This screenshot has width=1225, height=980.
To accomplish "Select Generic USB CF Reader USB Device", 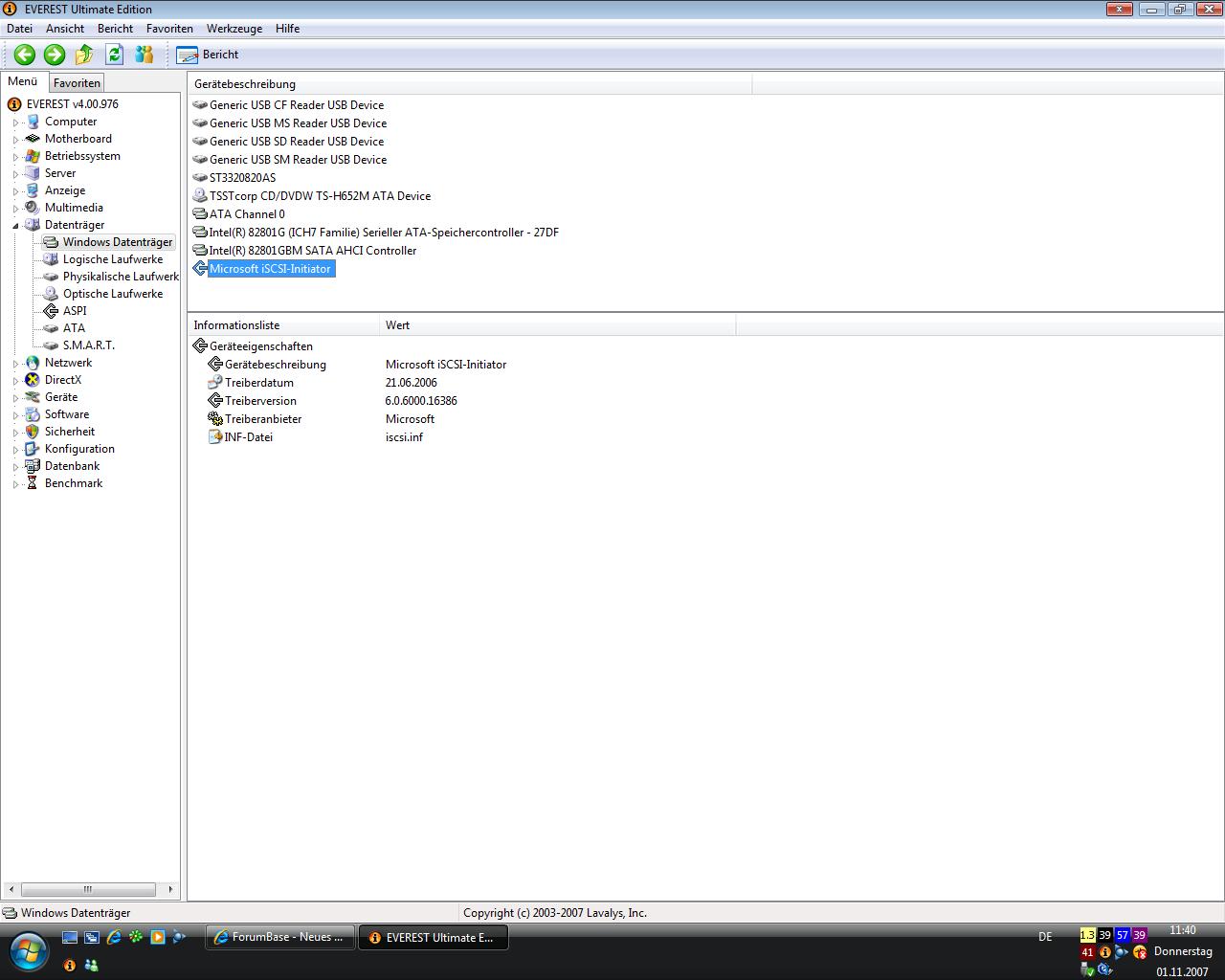I will pos(297,105).
